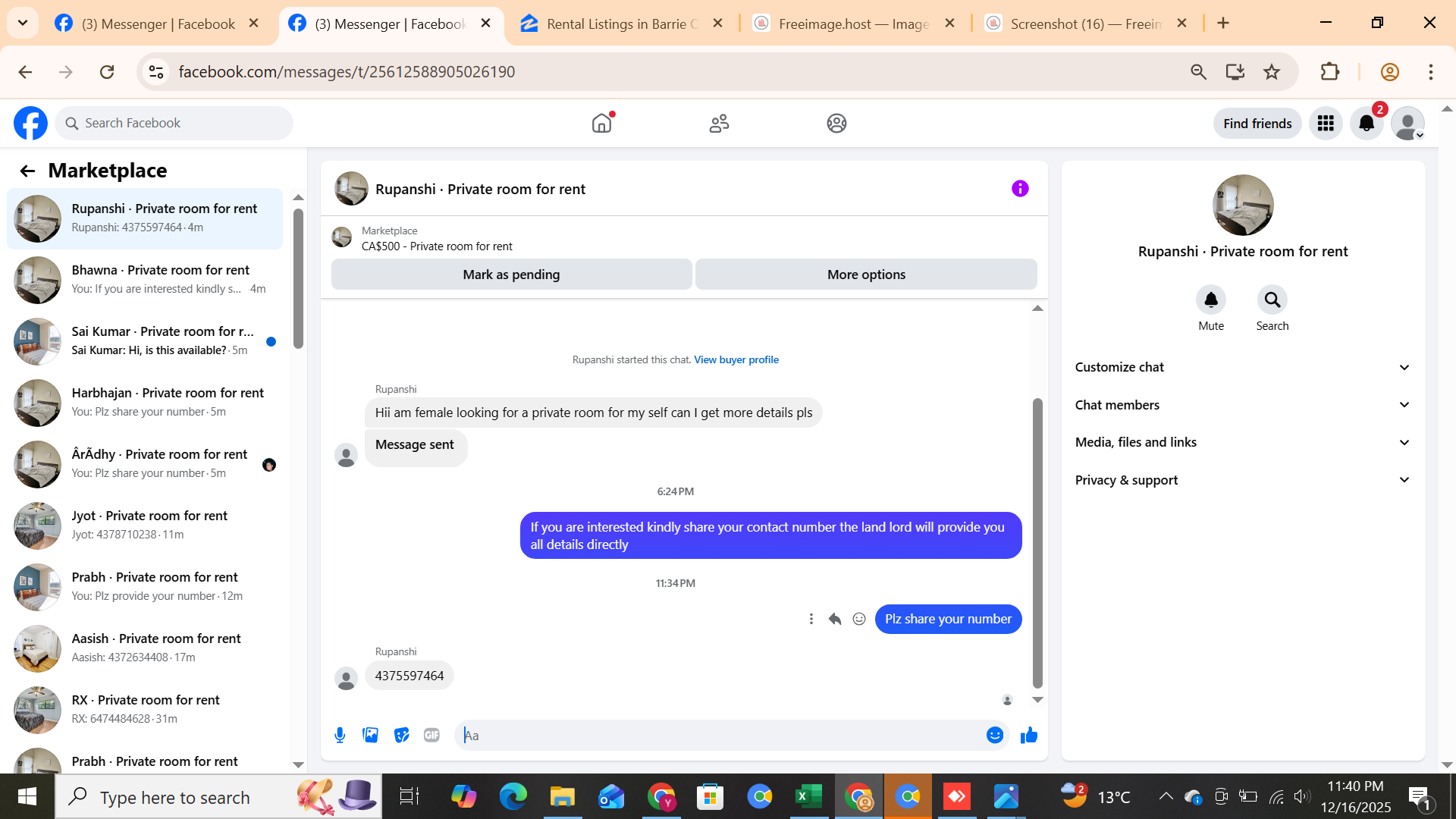Open the GIF picker
This screenshot has height=819, width=1456.
431,735
